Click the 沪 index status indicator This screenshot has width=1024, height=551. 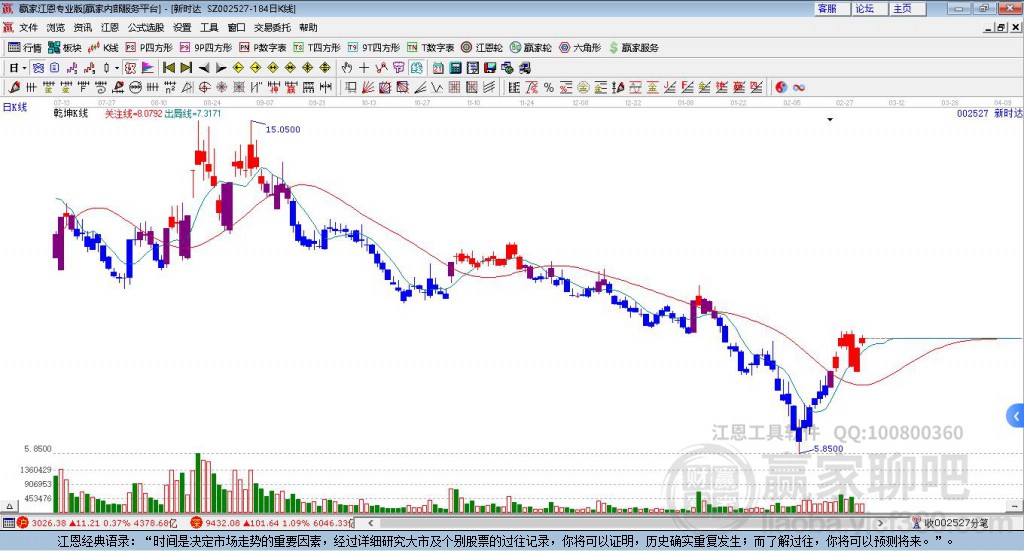click(23, 523)
